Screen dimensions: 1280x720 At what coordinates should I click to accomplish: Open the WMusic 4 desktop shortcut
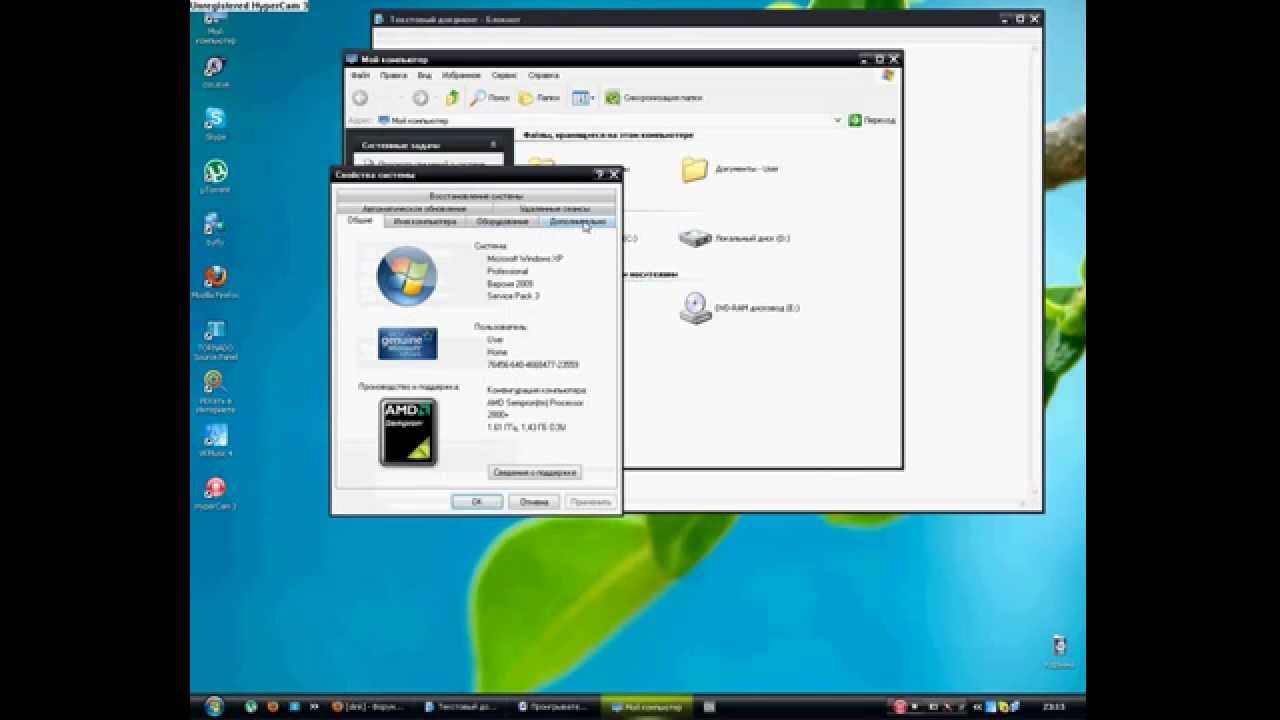click(215, 440)
